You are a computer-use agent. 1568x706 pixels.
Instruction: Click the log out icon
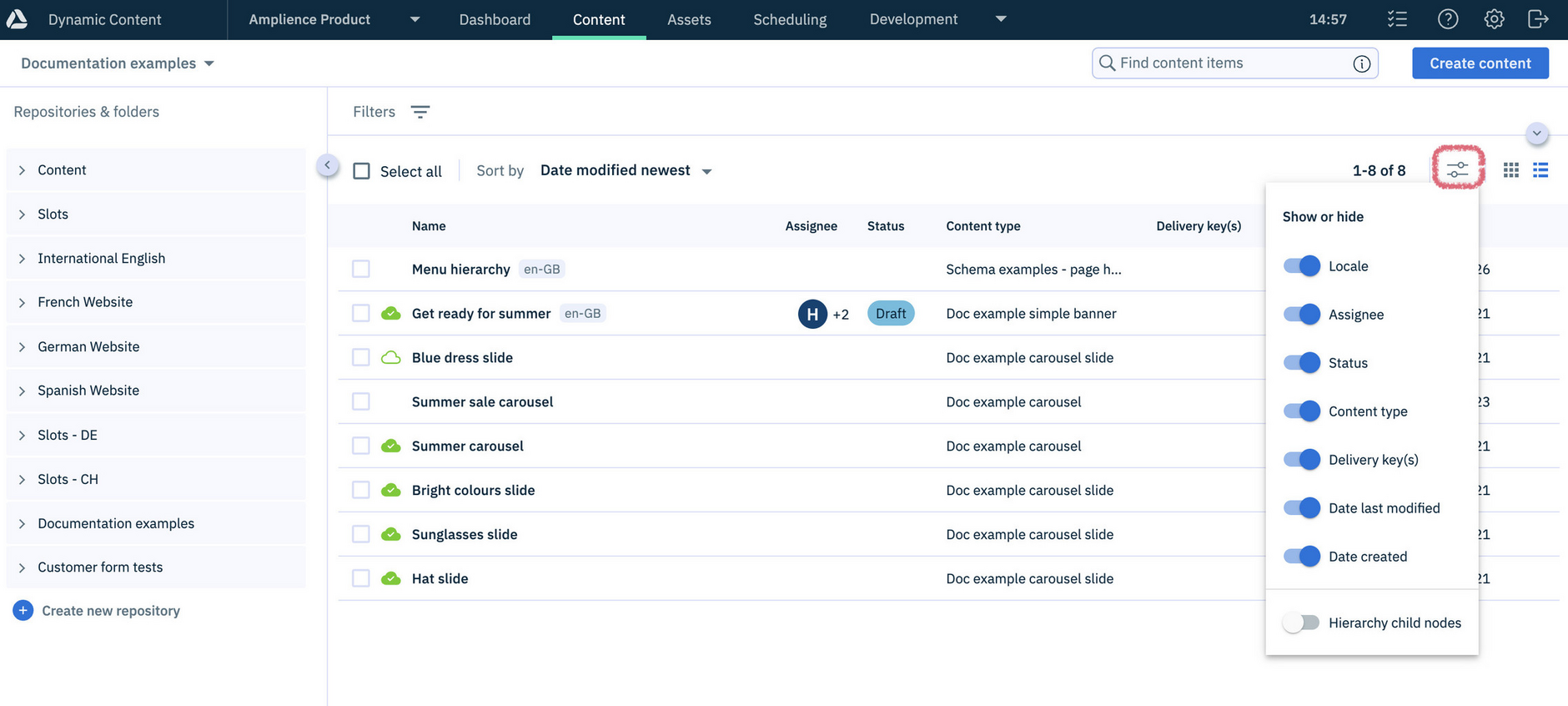pyautogui.click(x=1538, y=19)
